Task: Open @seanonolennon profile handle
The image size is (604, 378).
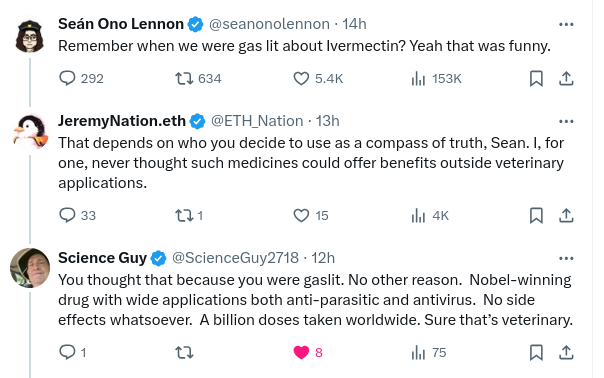Action: (269, 24)
